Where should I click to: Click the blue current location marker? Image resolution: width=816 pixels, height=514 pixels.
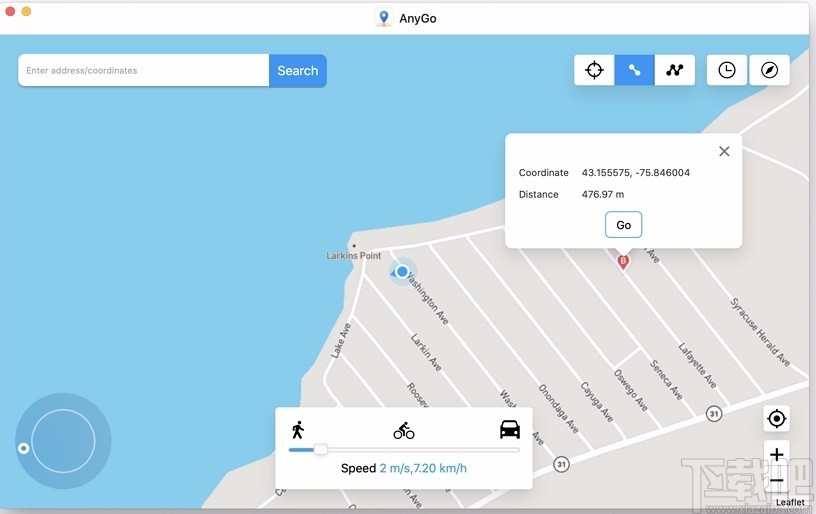402,272
